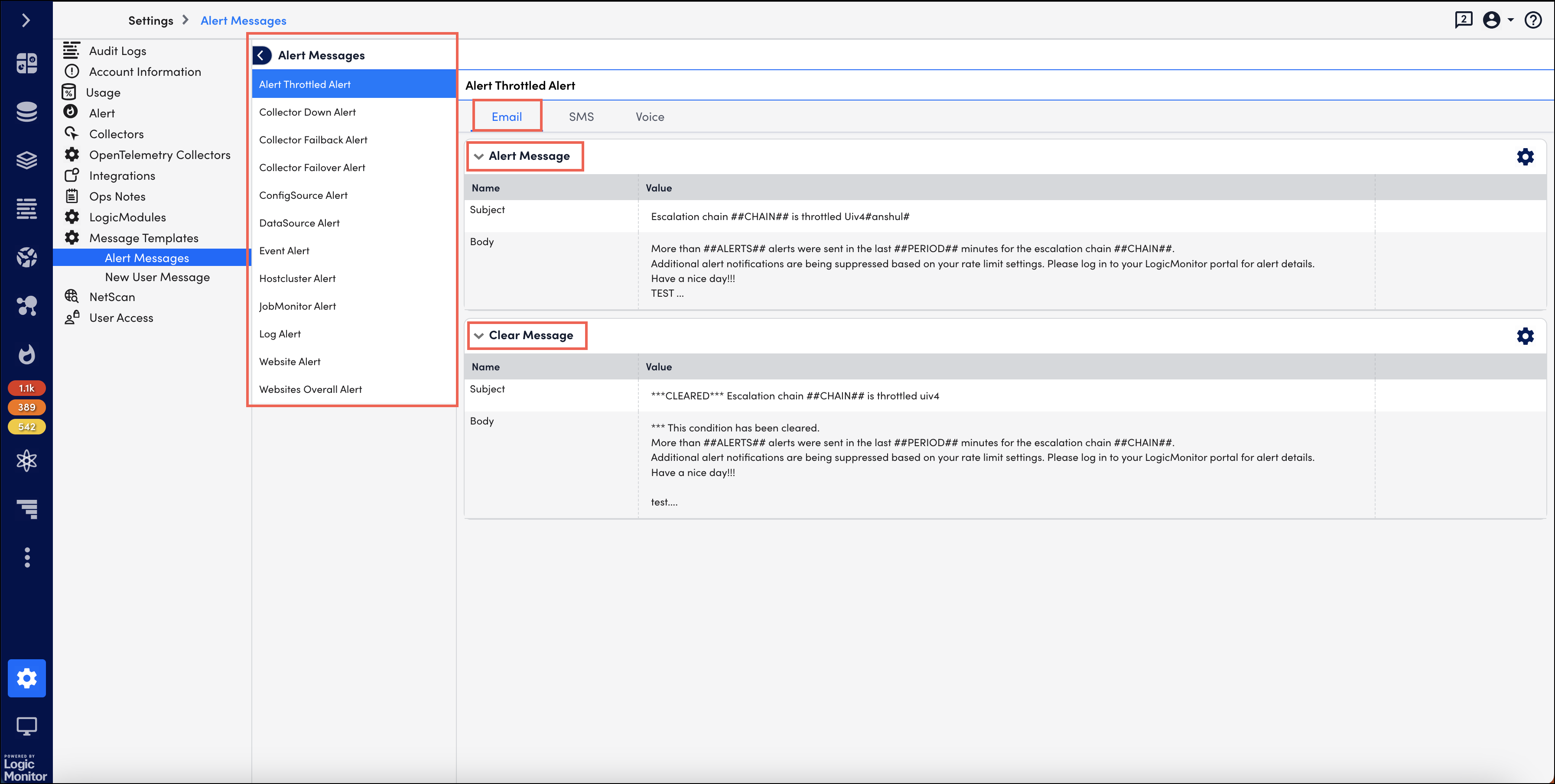This screenshot has height=784, width=1555.
Task: Select JobMonitor Alert template
Action: [x=353, y=306]
